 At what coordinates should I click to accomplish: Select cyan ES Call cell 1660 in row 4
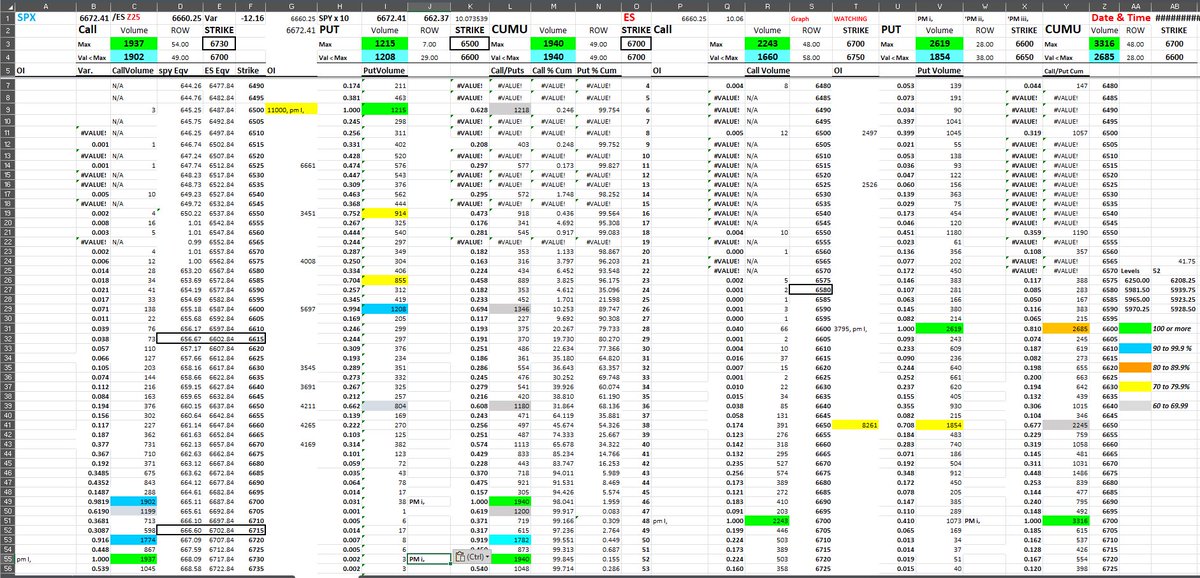coord(768,58)
